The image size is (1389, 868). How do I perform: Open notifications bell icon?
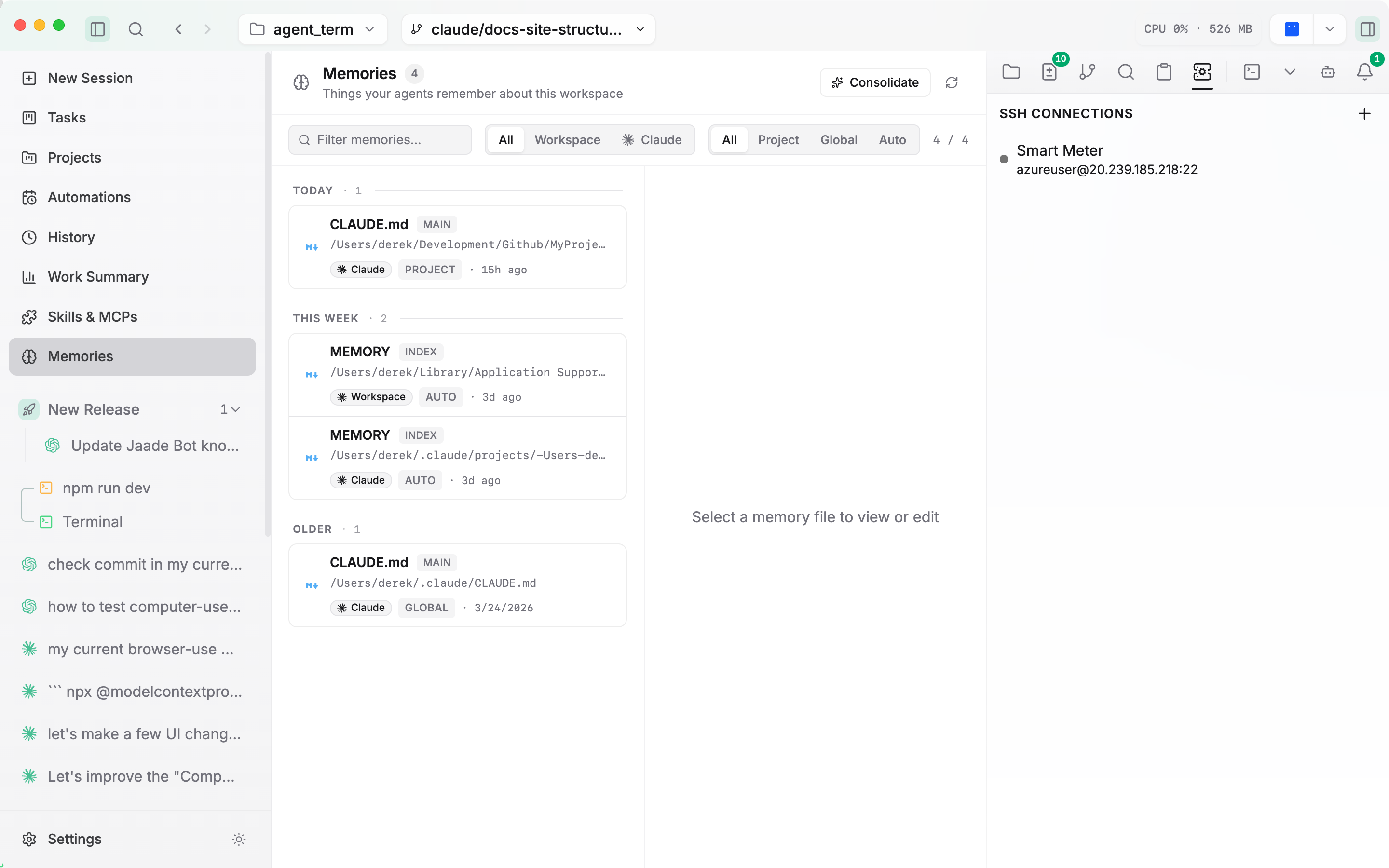1365,72
